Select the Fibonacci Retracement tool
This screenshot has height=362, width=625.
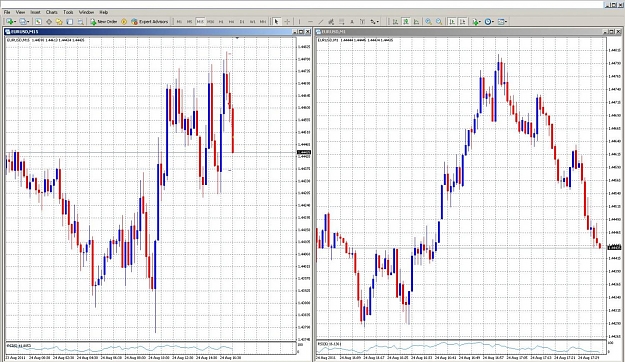[x=341, y=22]
